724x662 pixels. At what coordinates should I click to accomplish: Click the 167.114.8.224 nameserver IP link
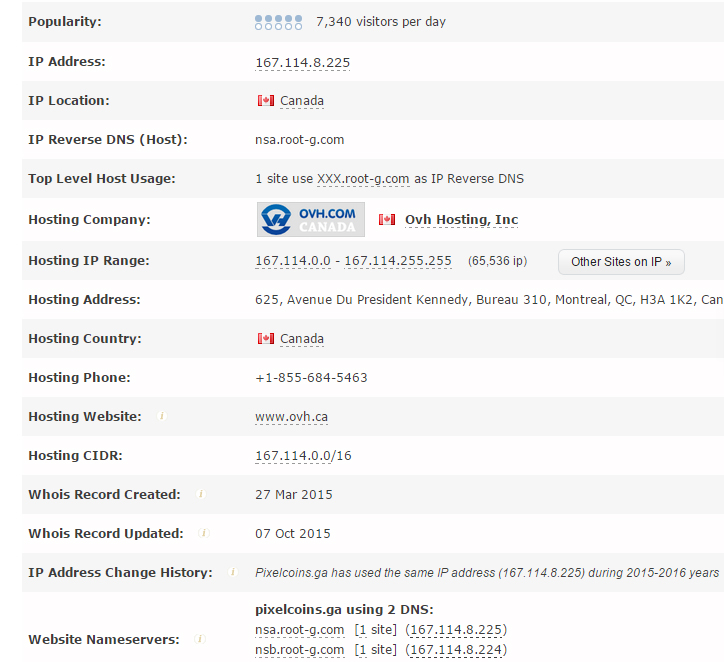pyautogui.click(x=456, y=650)
